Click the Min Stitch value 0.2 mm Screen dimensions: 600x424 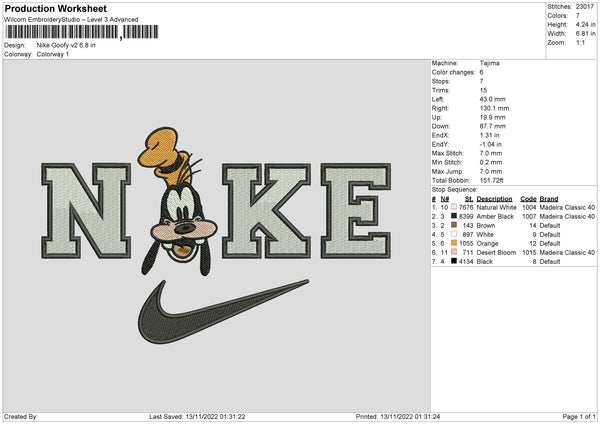[x=491, y=162]
